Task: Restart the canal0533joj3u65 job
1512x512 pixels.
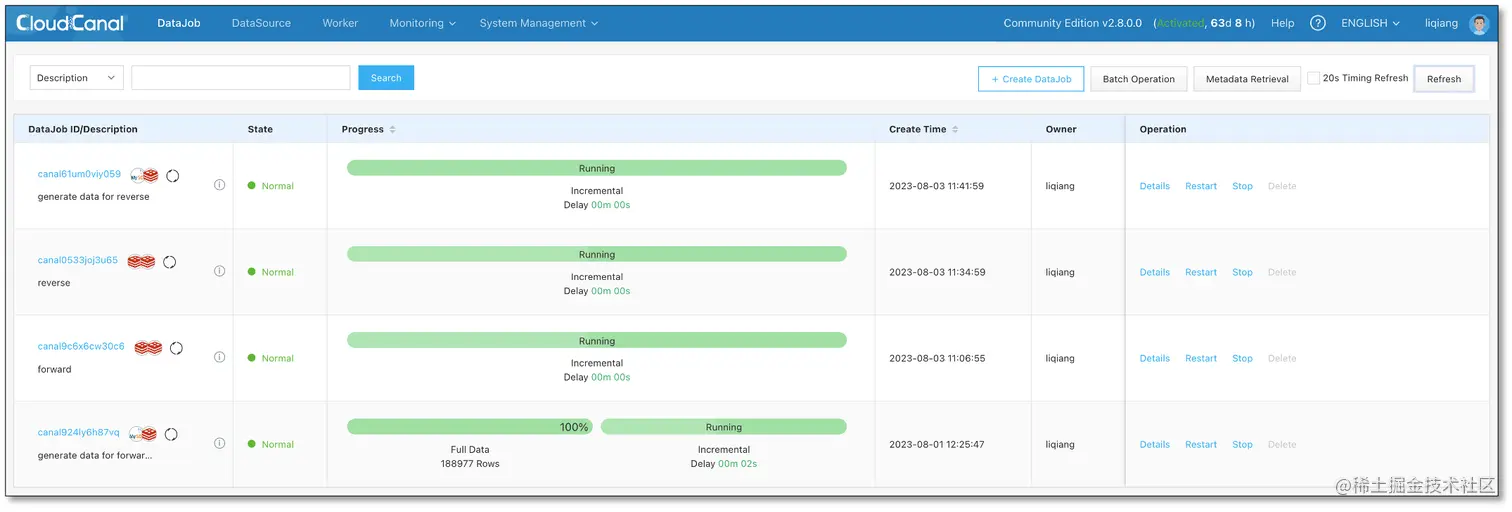Action: click(x=1201, y=272)
